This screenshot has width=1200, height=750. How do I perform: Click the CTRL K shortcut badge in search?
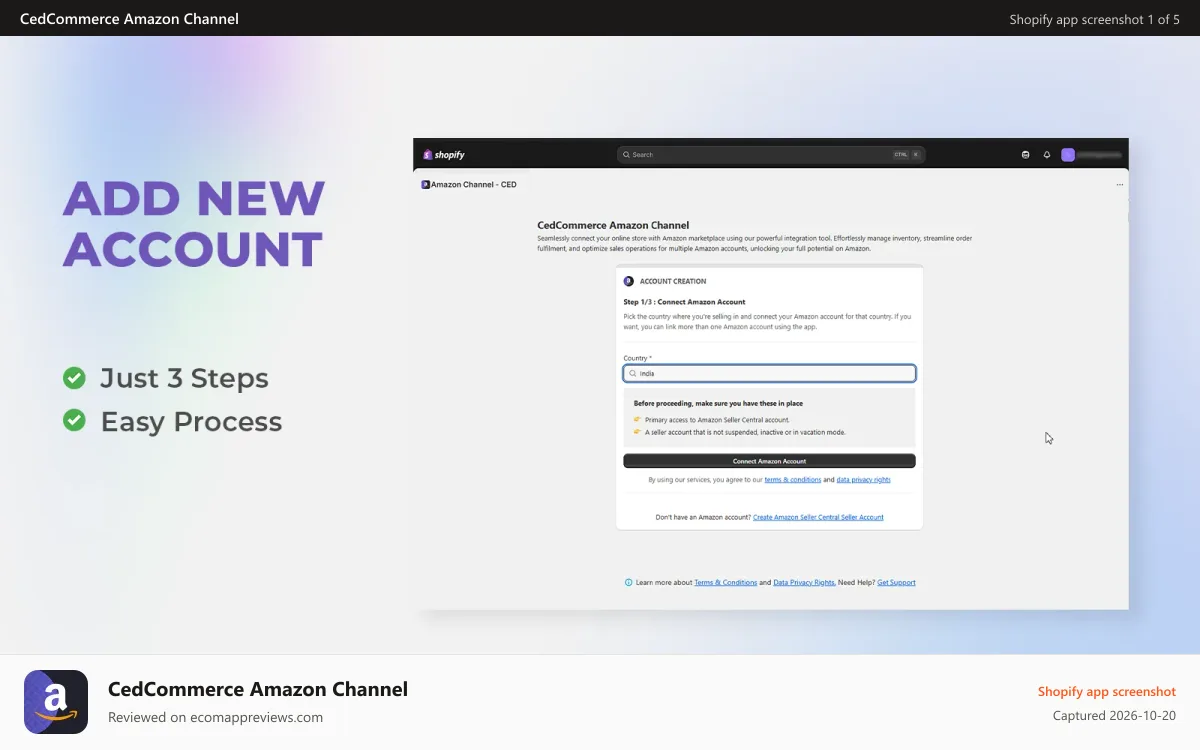click(x=906, y=155)
